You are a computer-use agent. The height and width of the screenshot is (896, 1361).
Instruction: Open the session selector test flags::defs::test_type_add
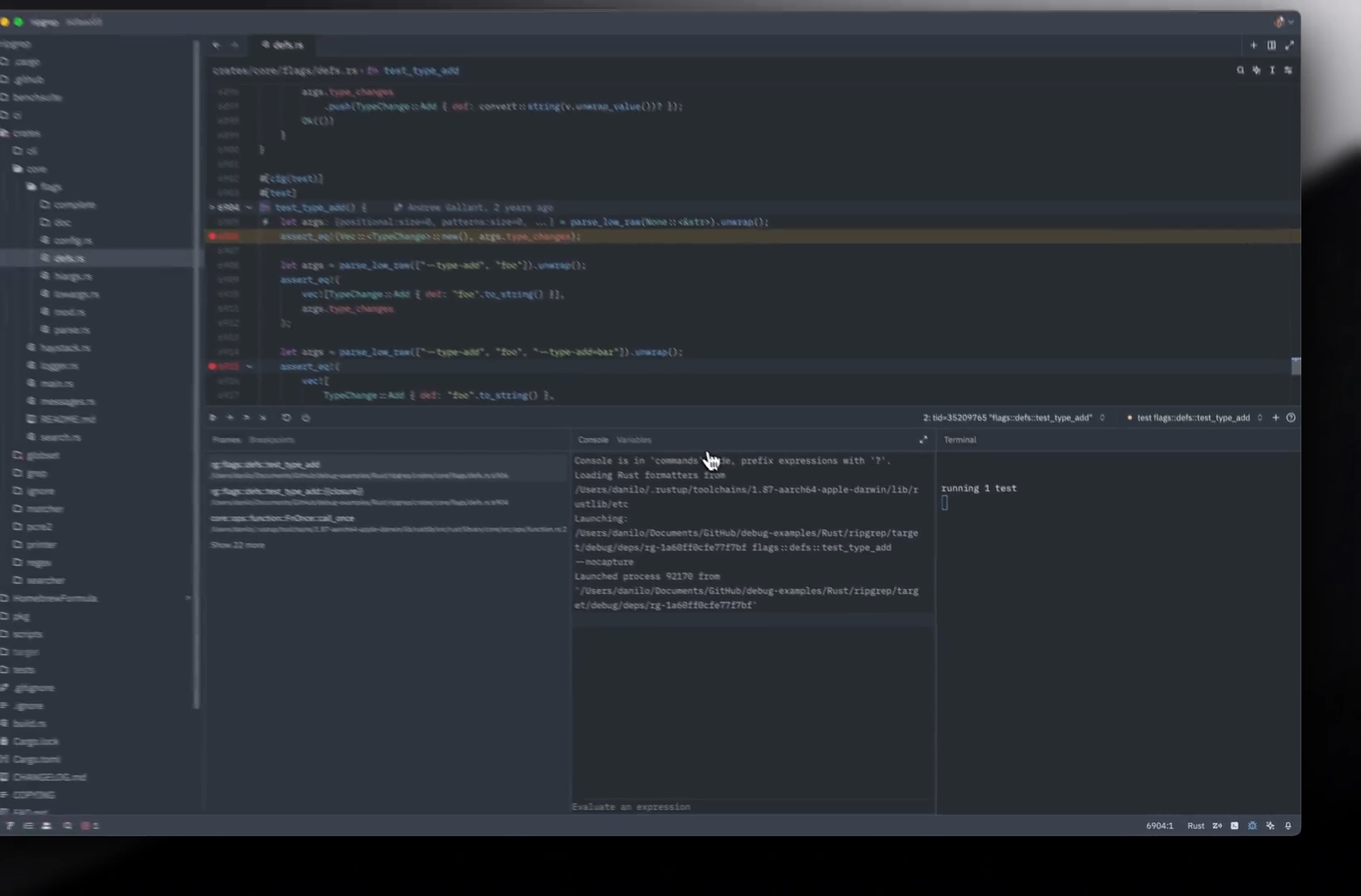[1194, 417]
